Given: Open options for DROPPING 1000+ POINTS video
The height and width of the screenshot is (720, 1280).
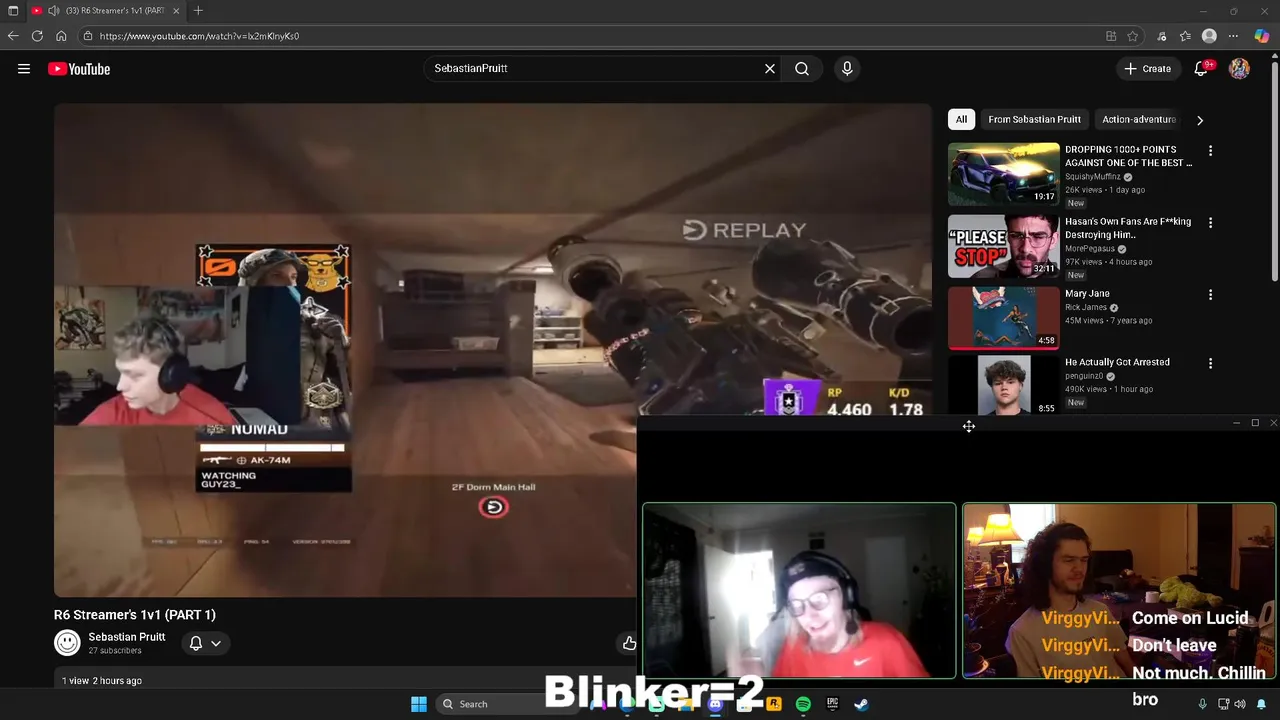Looking at the screenshot, I should [x=1210, y=151].
